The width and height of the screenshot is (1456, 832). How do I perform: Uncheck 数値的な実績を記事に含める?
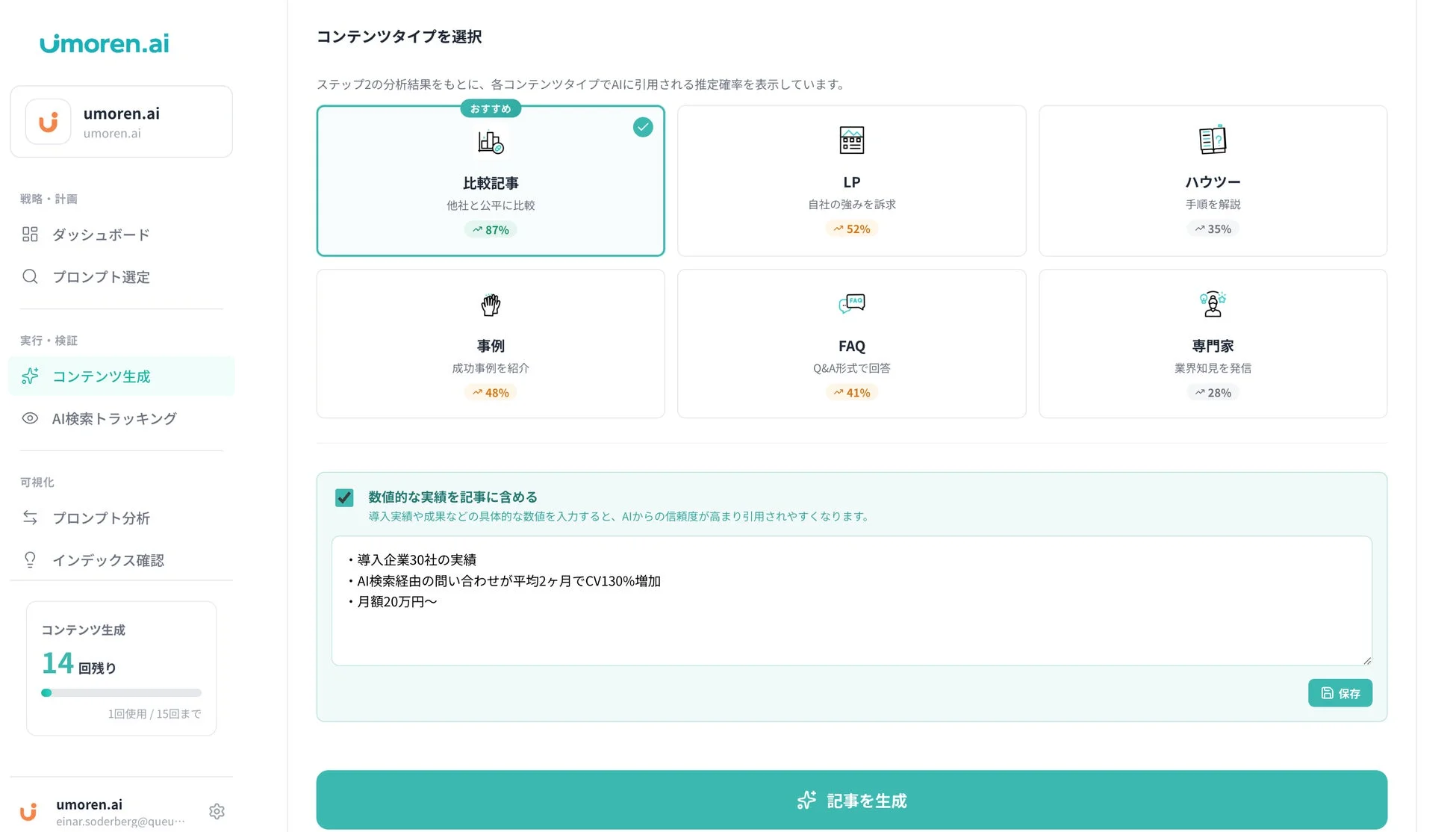click(x=344, y=497)
